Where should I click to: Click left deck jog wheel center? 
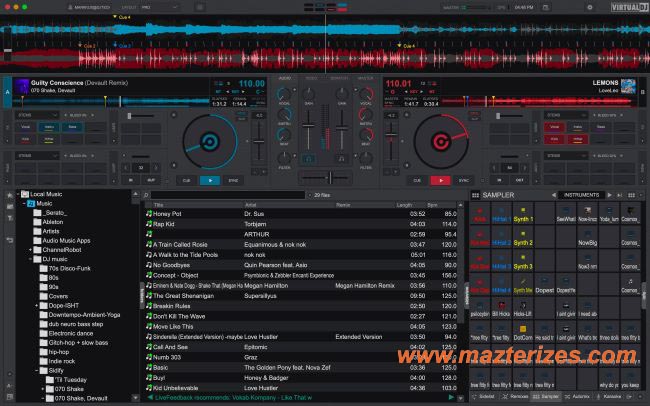coord(210,142)
